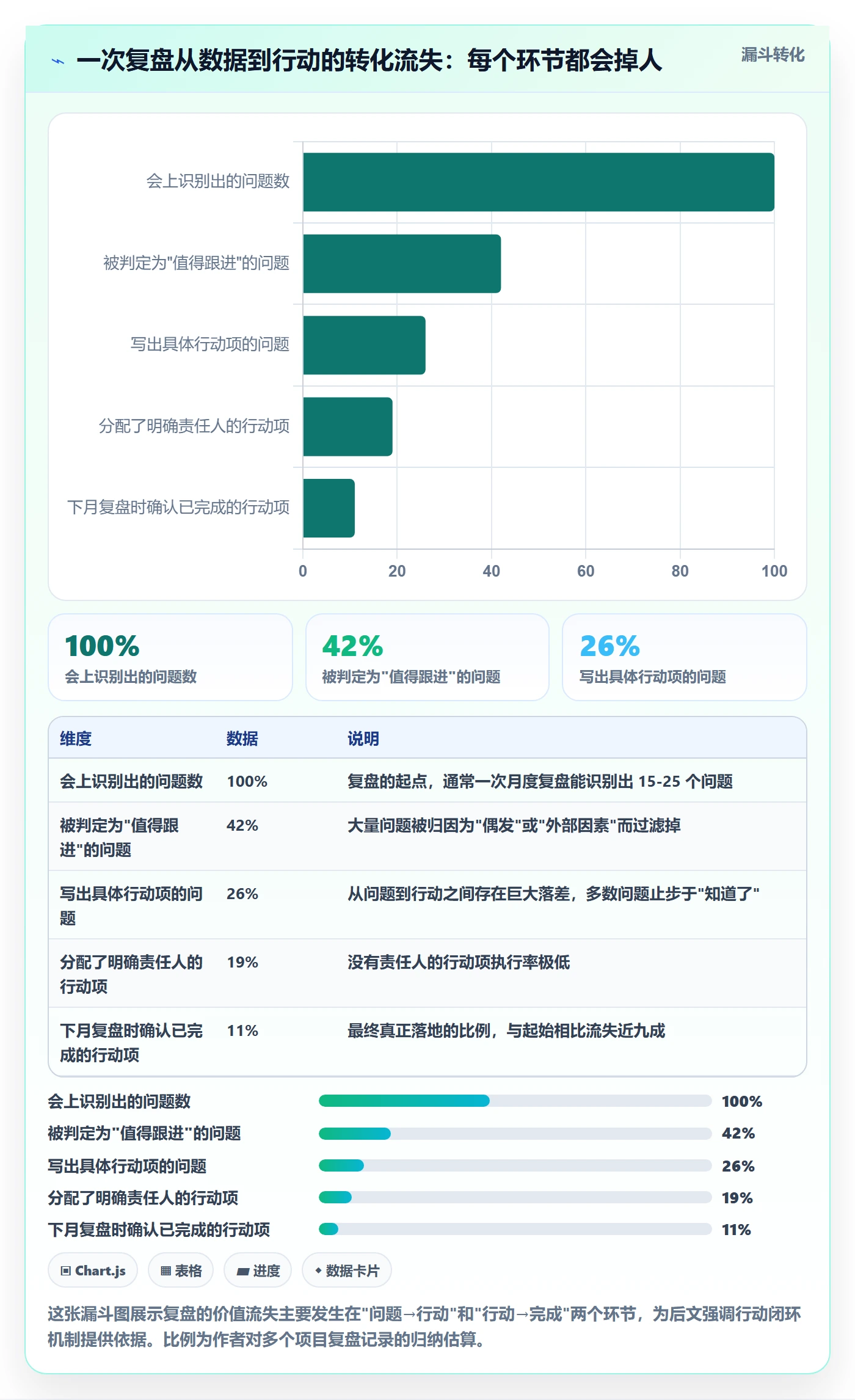Click the 被判定为"值得跟进"的问题 chart bar
Screen dimensions: 855x1400
(x=402, y=263)
